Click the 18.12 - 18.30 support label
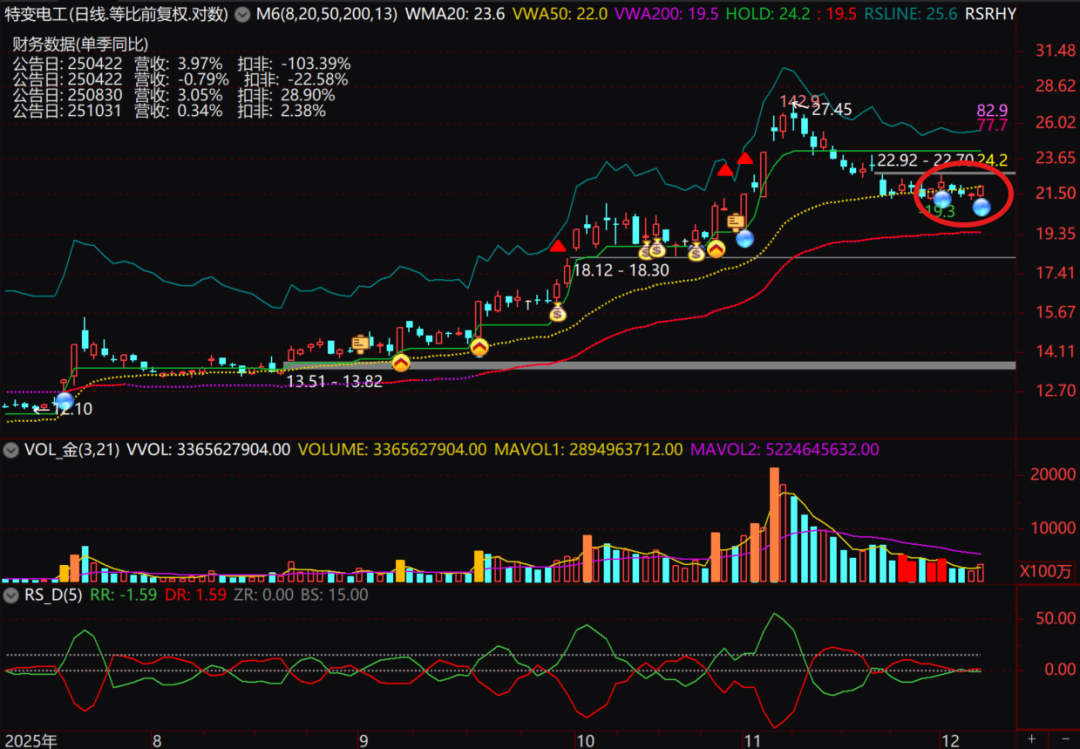The image size is (1080, 749). coord(621,270)
